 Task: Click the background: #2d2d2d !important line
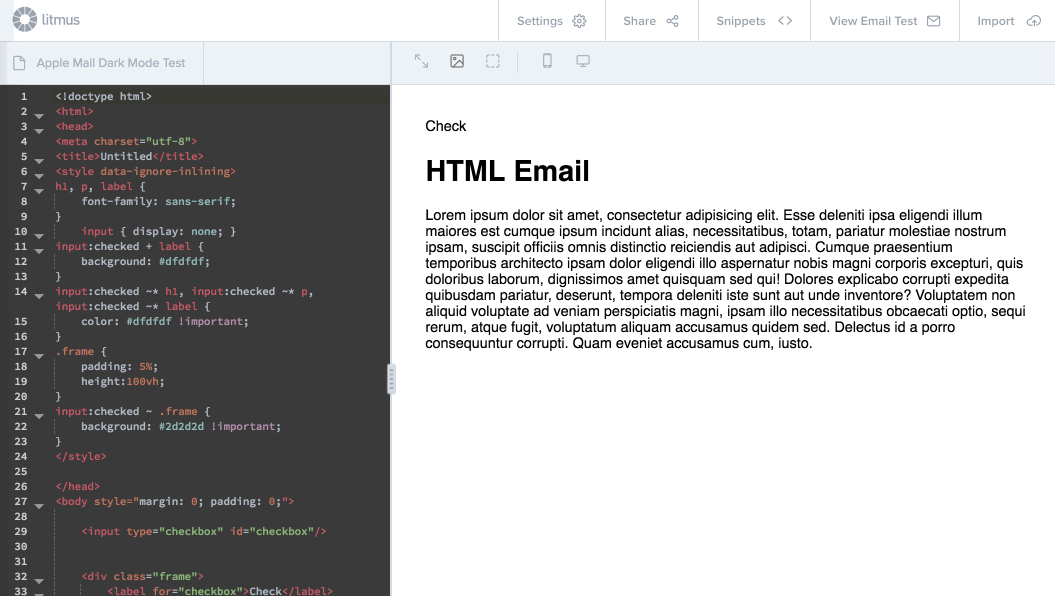click(x=181, y=426)
